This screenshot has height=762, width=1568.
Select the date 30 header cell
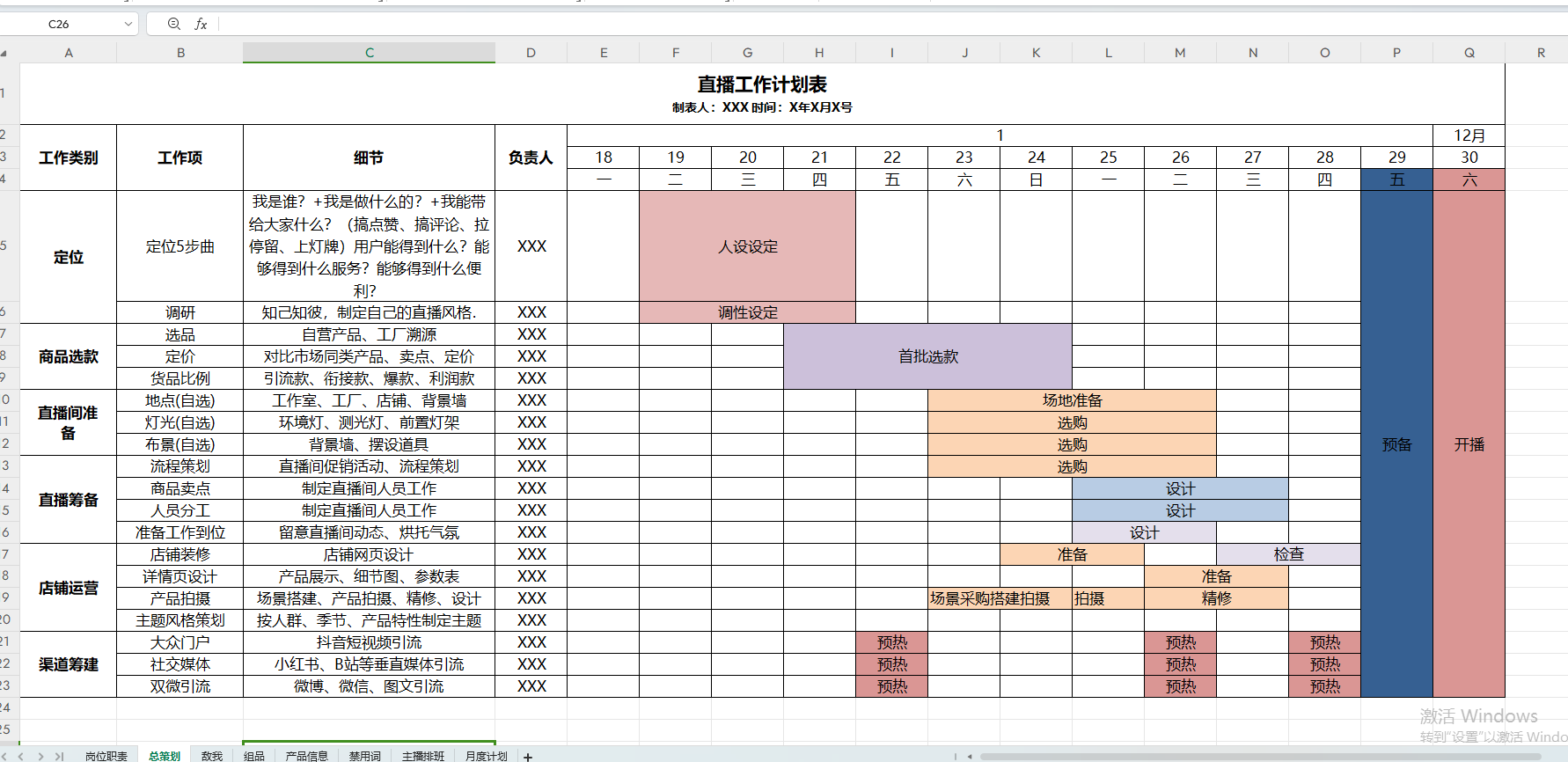pos(1469,158)
